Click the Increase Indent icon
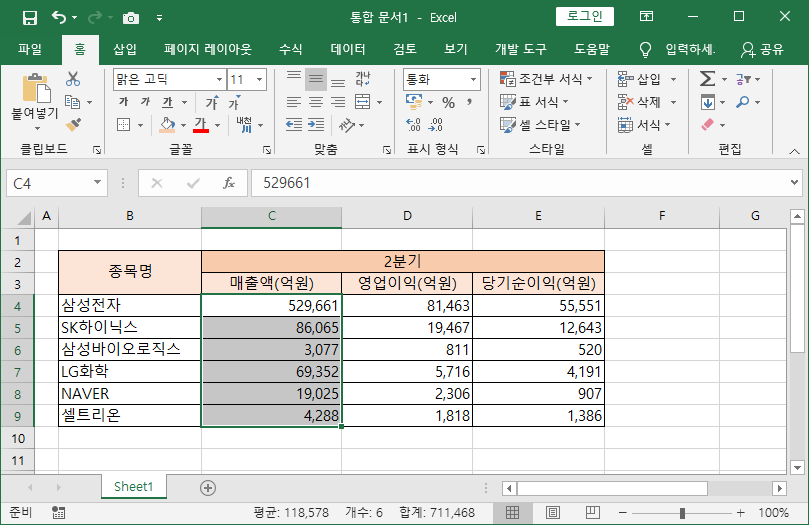The height and width of the screenshot is (525, 809). click(316, 125)
